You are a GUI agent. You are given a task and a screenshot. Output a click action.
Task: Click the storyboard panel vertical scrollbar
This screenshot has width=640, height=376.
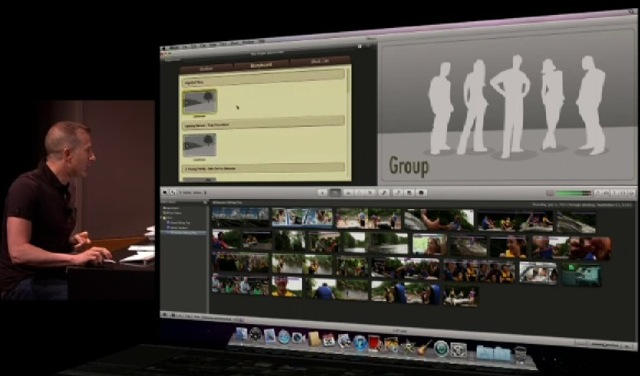[348, 122]
